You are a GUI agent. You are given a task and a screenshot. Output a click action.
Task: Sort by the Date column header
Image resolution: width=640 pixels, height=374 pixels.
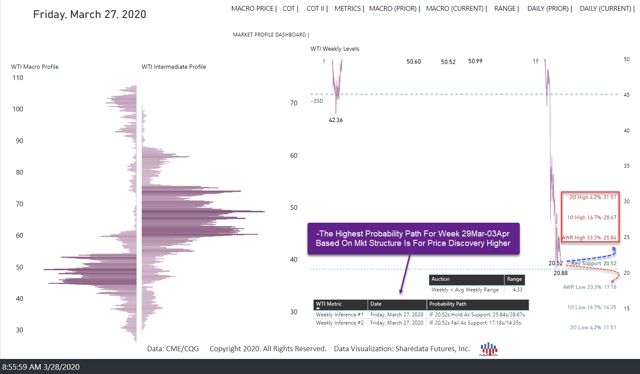coord(397,304)
